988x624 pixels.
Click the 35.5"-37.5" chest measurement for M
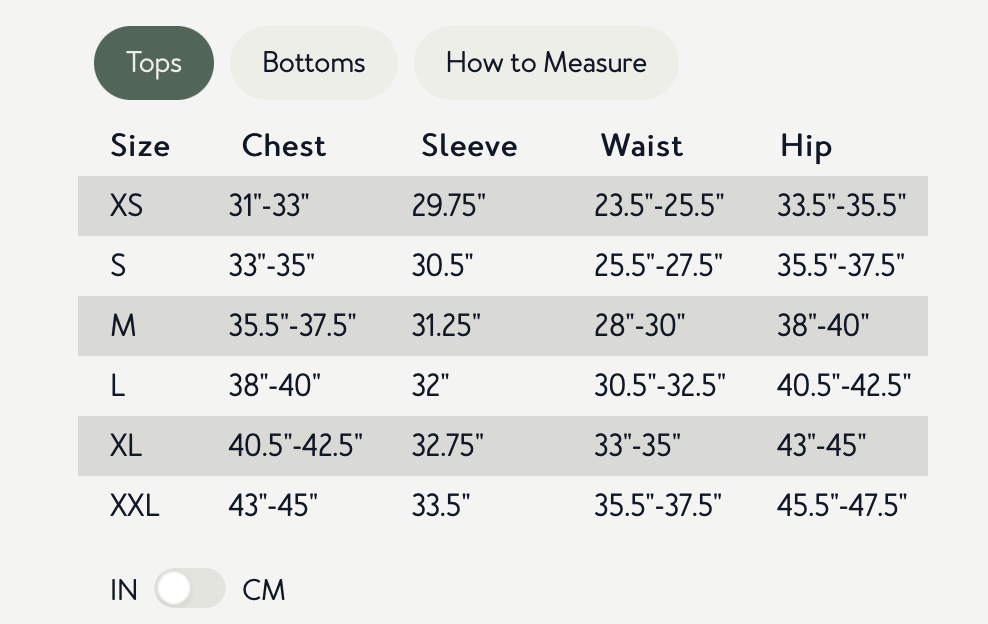(292, 326)
